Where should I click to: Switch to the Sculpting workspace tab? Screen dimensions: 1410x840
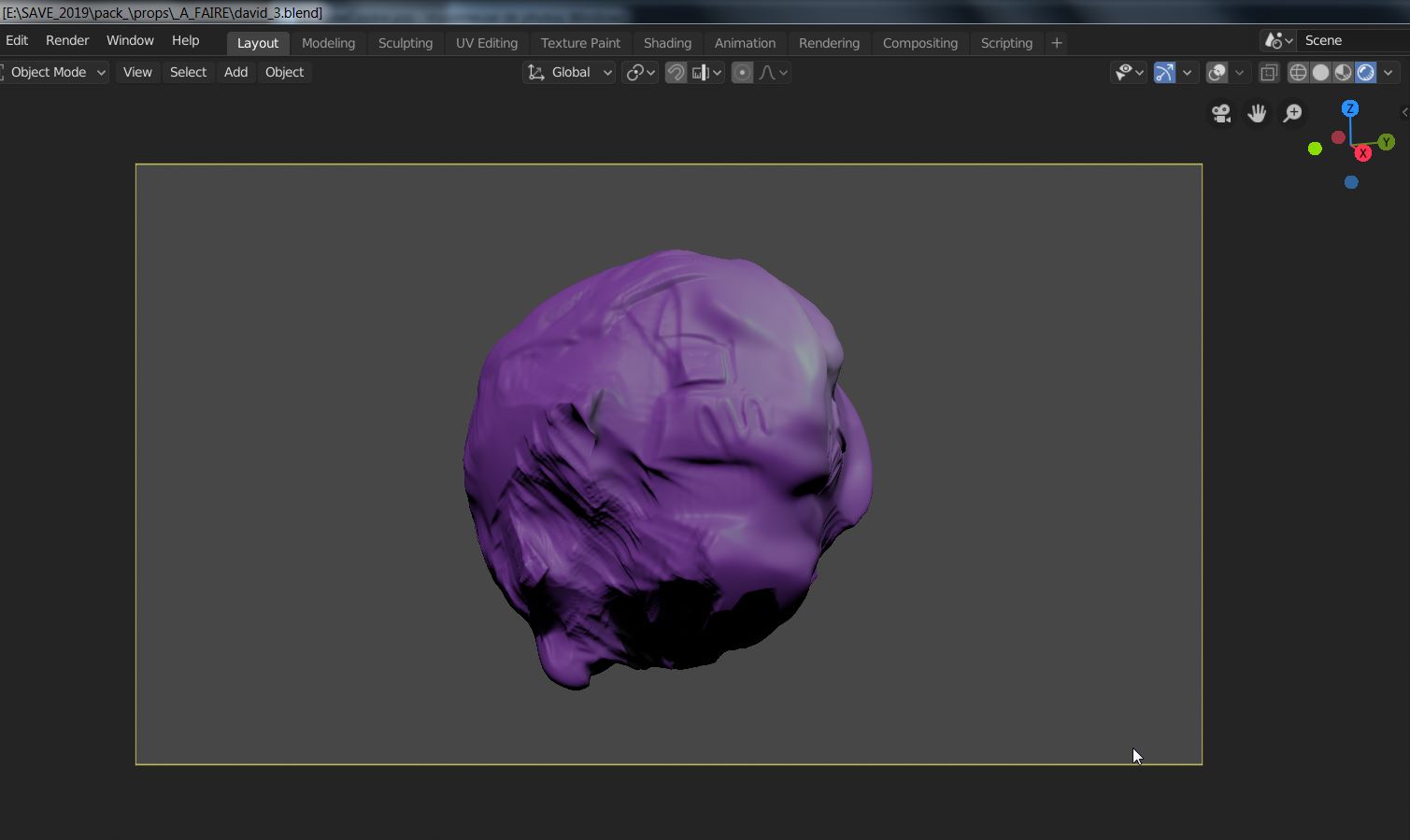(x=405, y=43)
